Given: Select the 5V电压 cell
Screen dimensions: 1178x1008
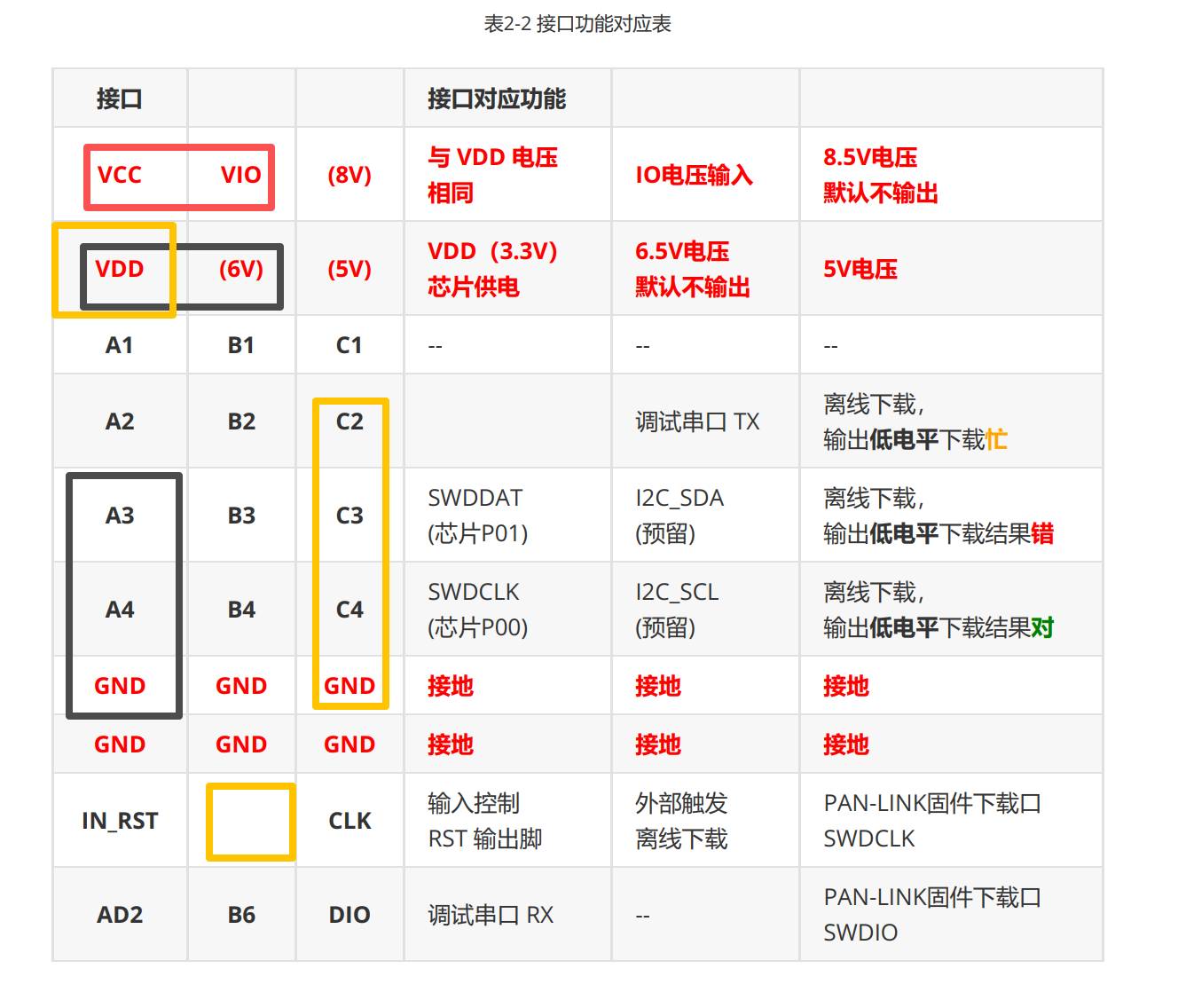Looking at the screenshot, I should coord(860,269).
